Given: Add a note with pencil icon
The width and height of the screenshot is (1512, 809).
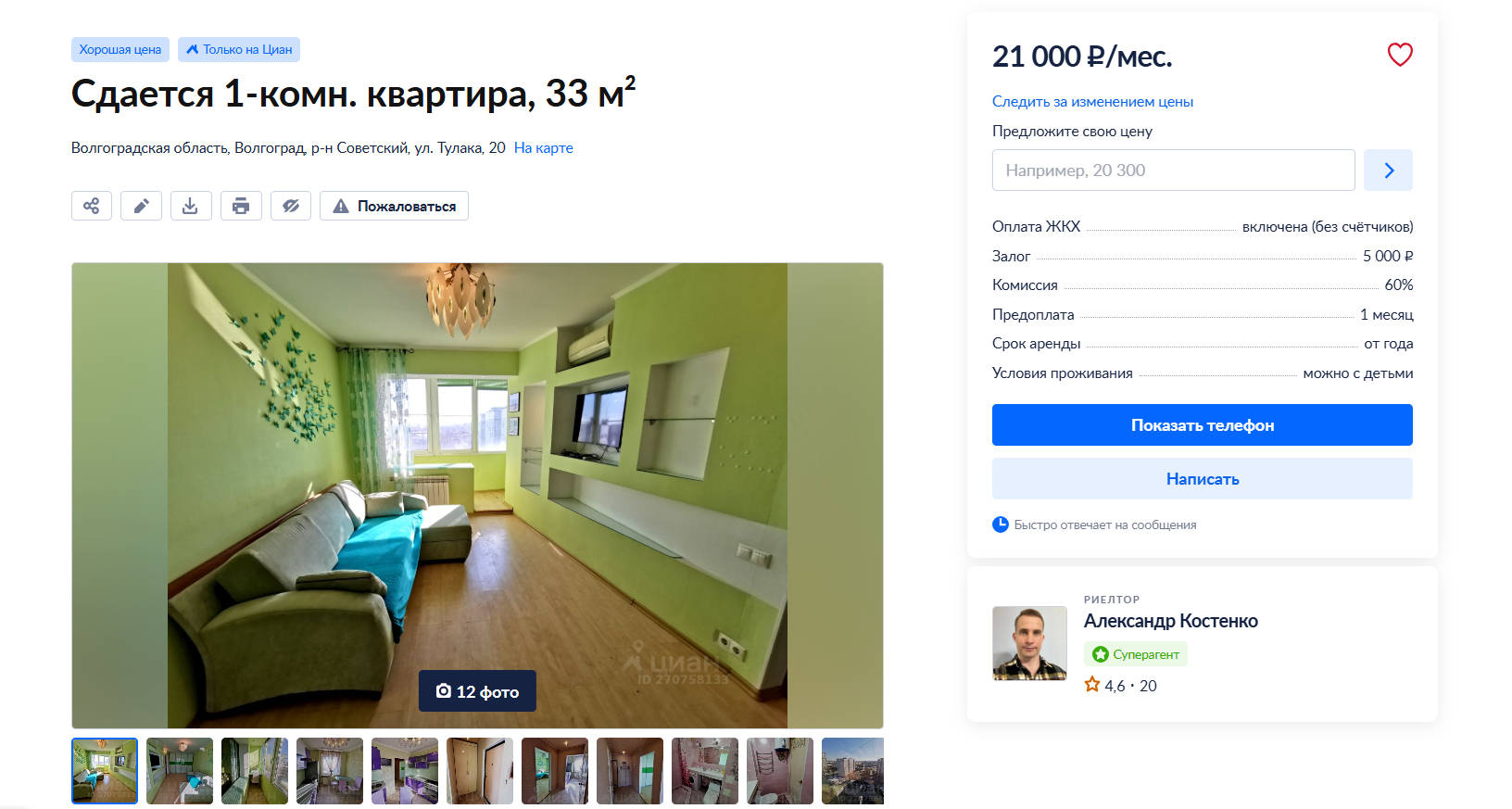Looking at the screenshot, I should coord(141,206).
